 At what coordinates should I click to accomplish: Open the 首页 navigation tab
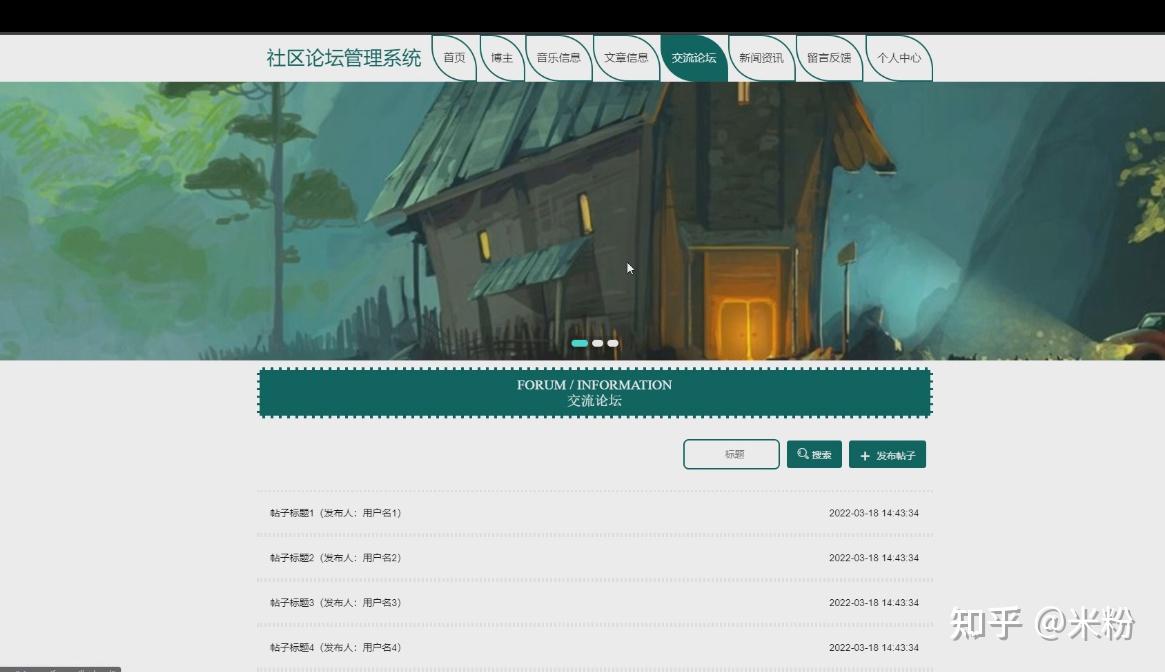pos(454,58)
